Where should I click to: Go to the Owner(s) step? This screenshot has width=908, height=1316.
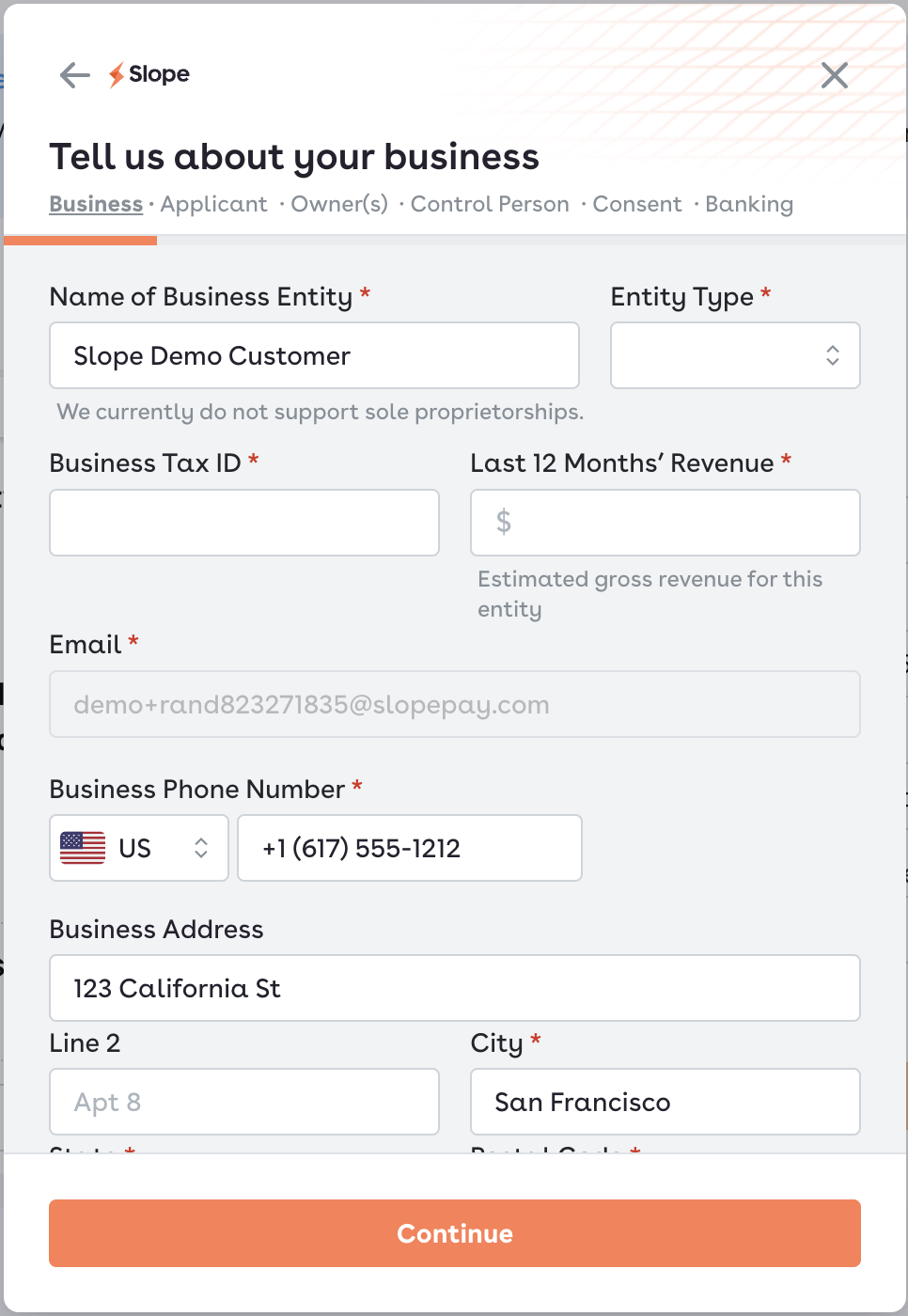[338, 204]
